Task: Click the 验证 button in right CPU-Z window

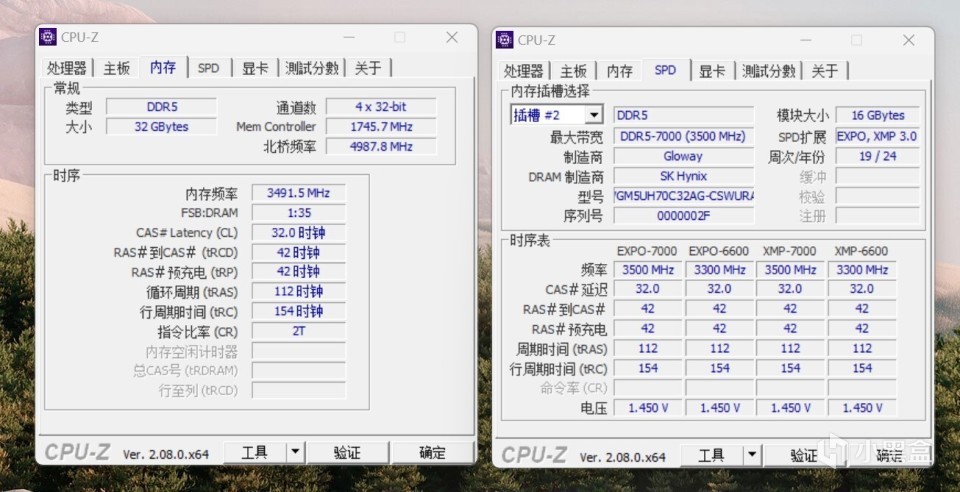Action: pyautogui.click(x=804, y=456)
